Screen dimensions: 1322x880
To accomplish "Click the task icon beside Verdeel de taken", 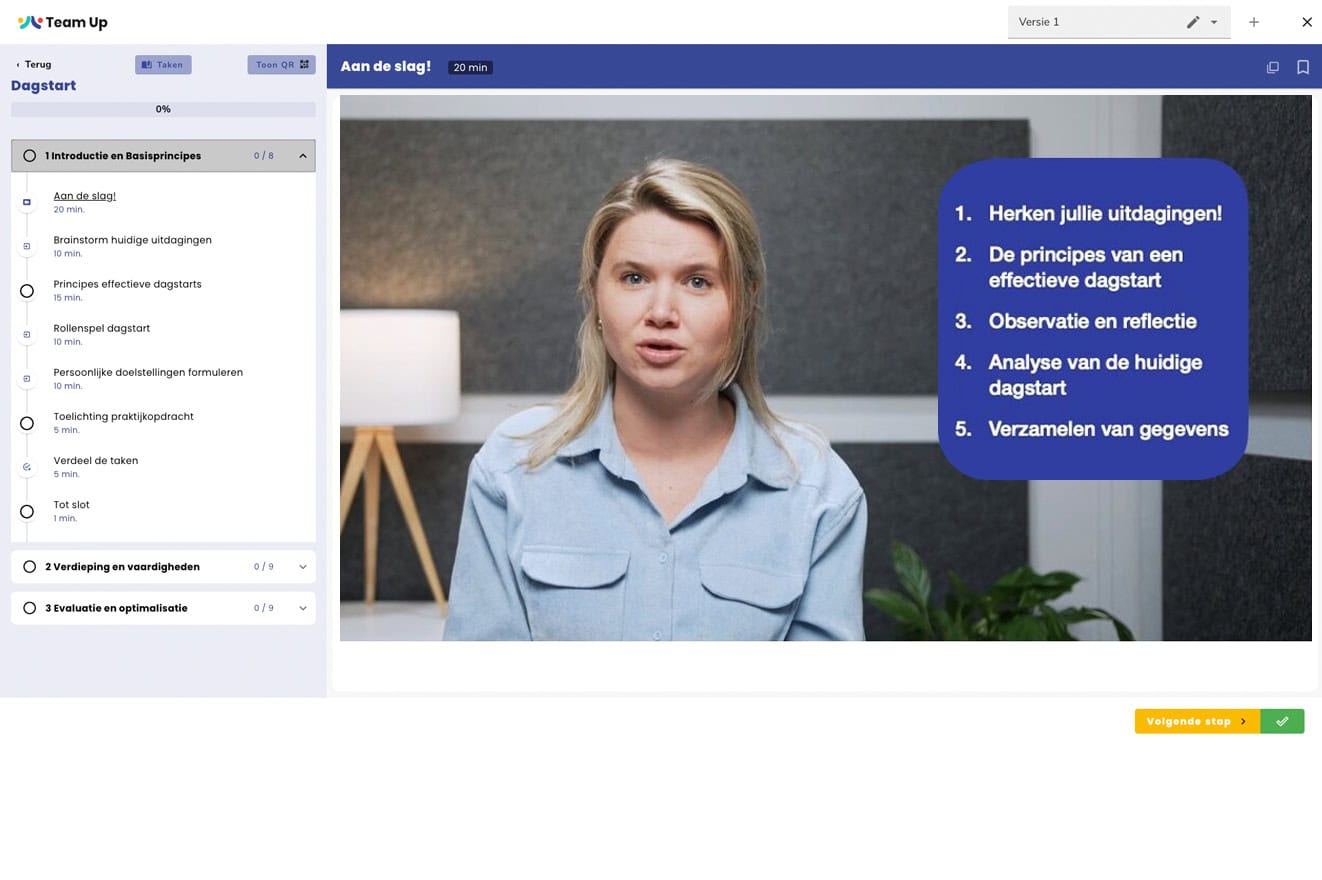I will (x=27, y=467).
